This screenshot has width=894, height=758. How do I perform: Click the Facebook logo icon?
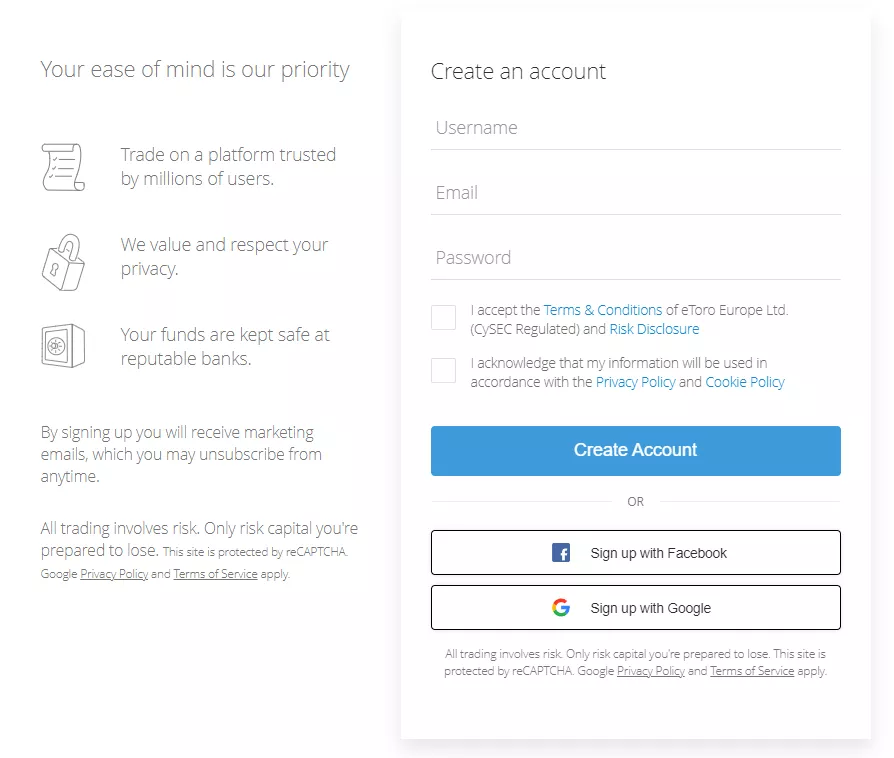[x=561, y=553]
